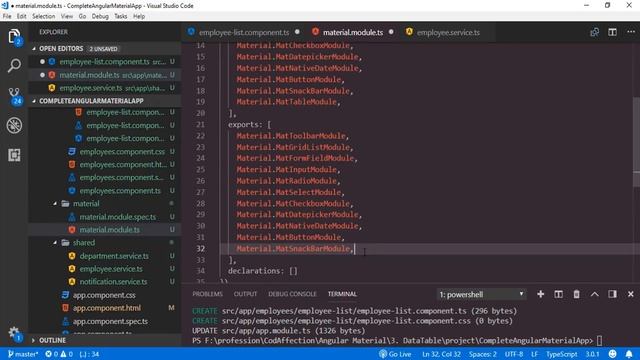Screen dimensions: 640x360
Task: Switch to the Debug Console panel tab
Action: (x=292, y=294)
